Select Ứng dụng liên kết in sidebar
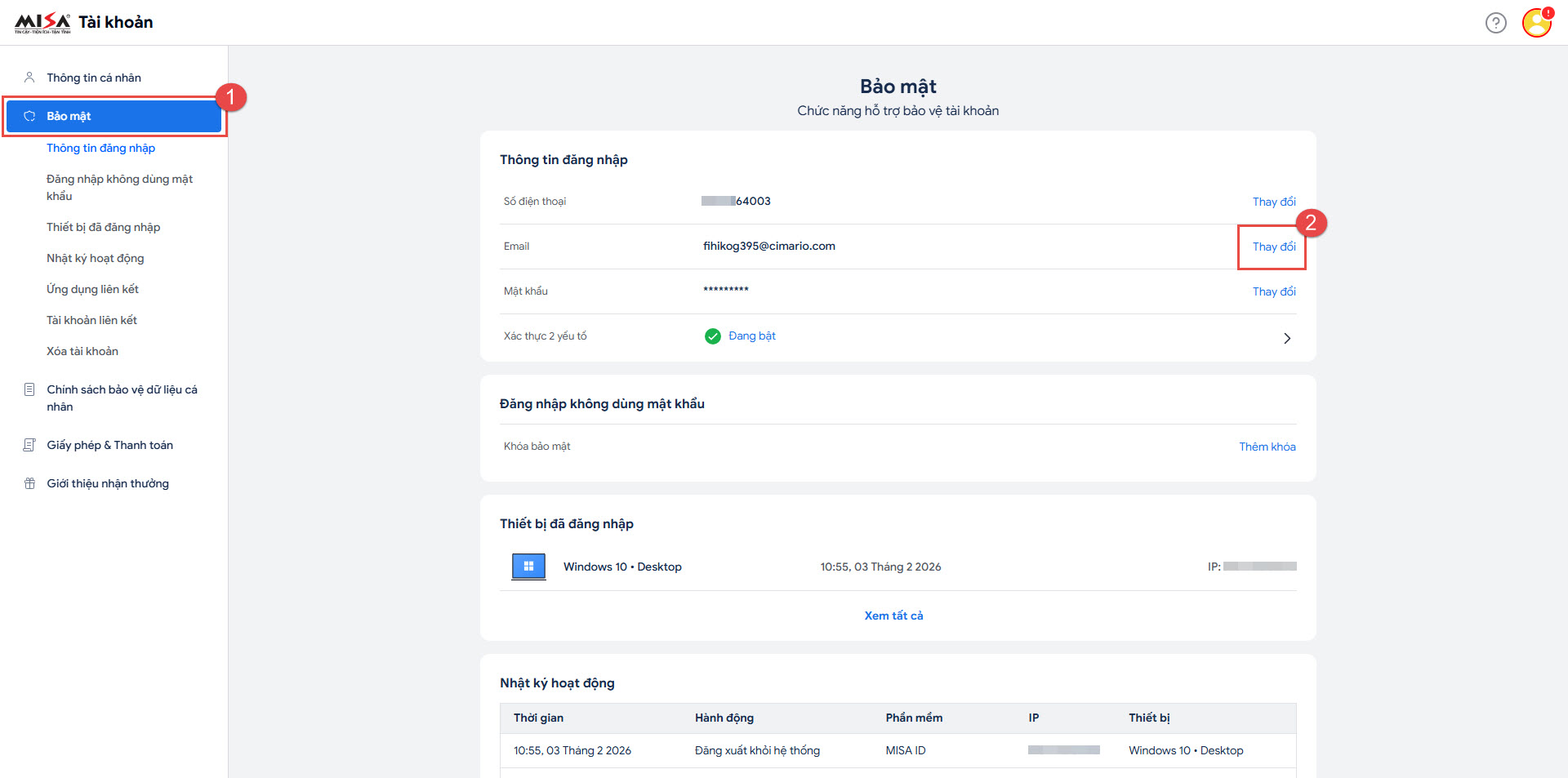Viewport: 1568px width, 778px height. [x=92, y=289]
